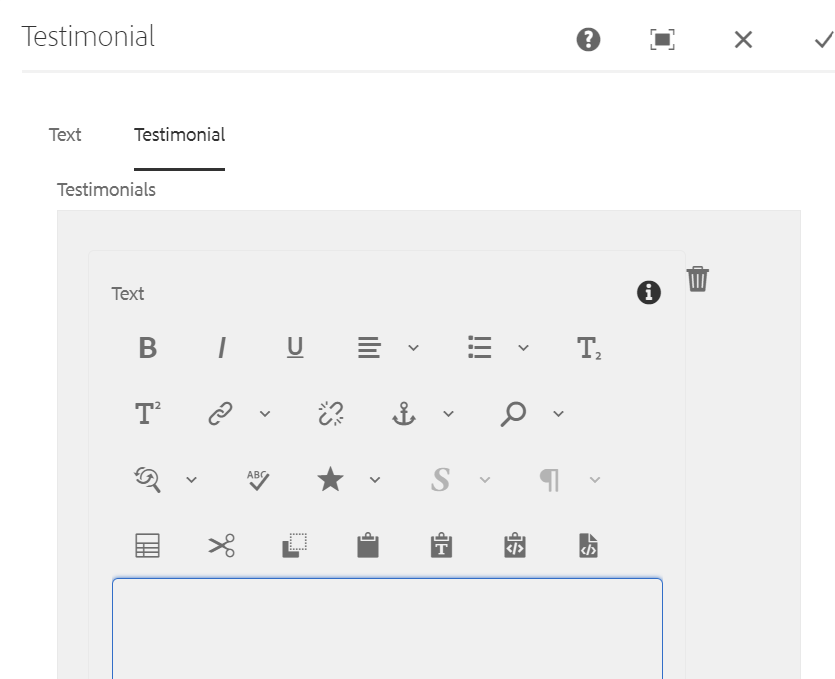The image size is (835, 679).
Task: Cut selection with the scissors icon
Action: 221,545
